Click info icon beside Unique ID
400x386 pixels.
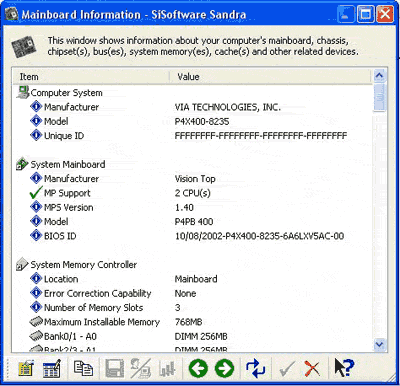[x=36, y=135]
